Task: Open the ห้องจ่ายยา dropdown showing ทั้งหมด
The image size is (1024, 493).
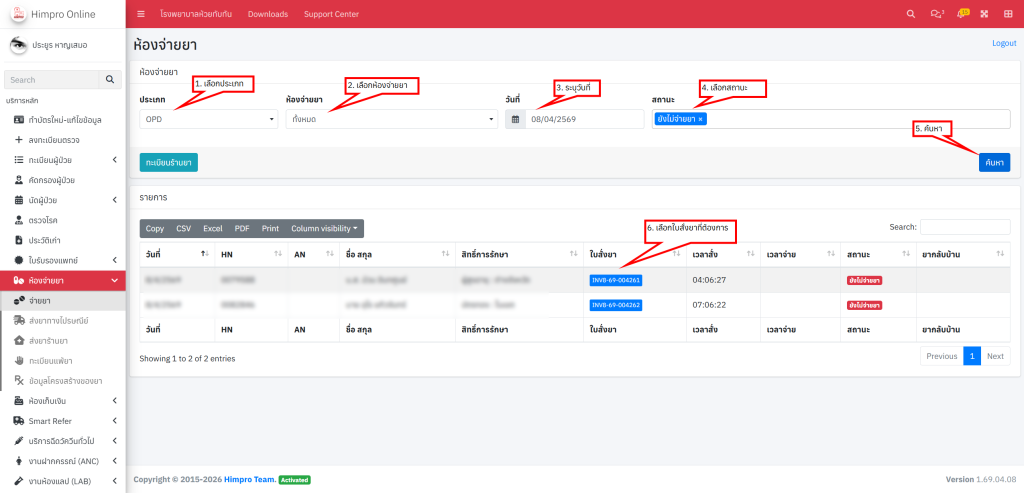Action: pos(391,119)
